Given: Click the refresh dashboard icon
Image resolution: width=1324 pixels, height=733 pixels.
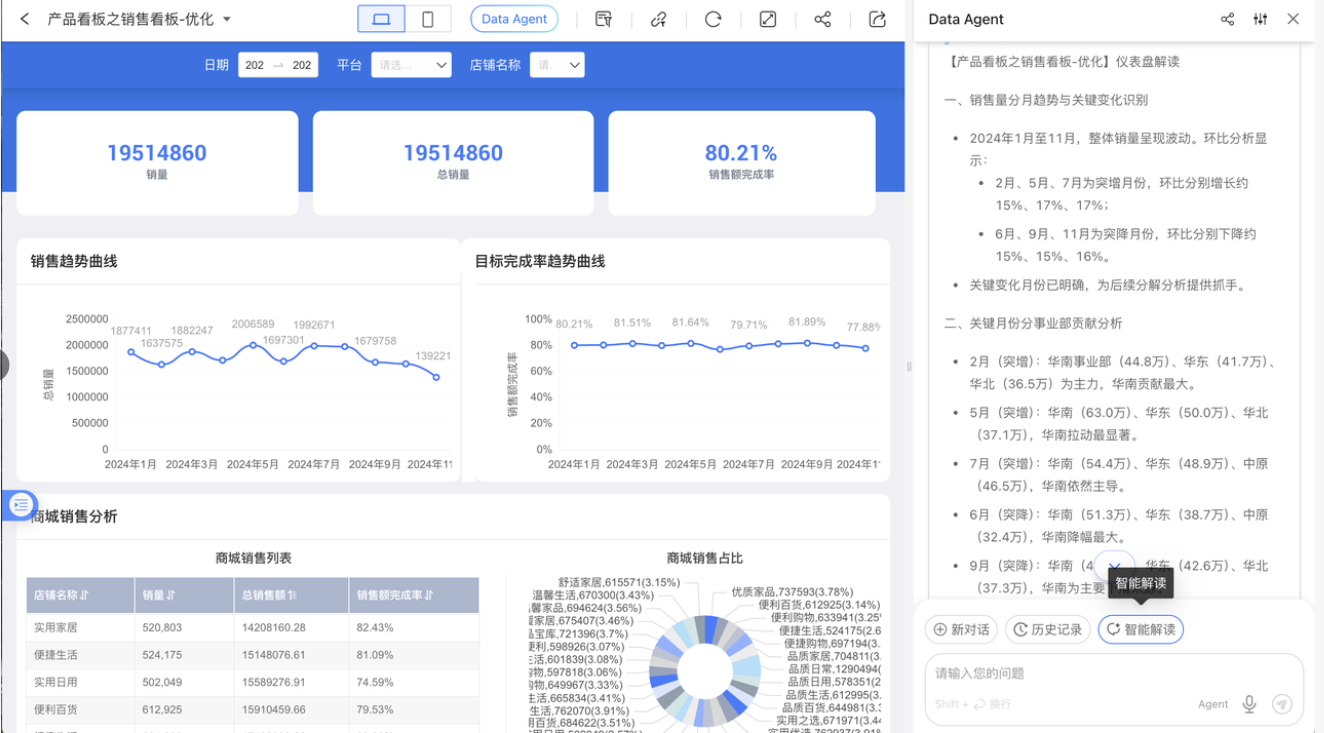Looking at the screenshot, I should [714, 19].
